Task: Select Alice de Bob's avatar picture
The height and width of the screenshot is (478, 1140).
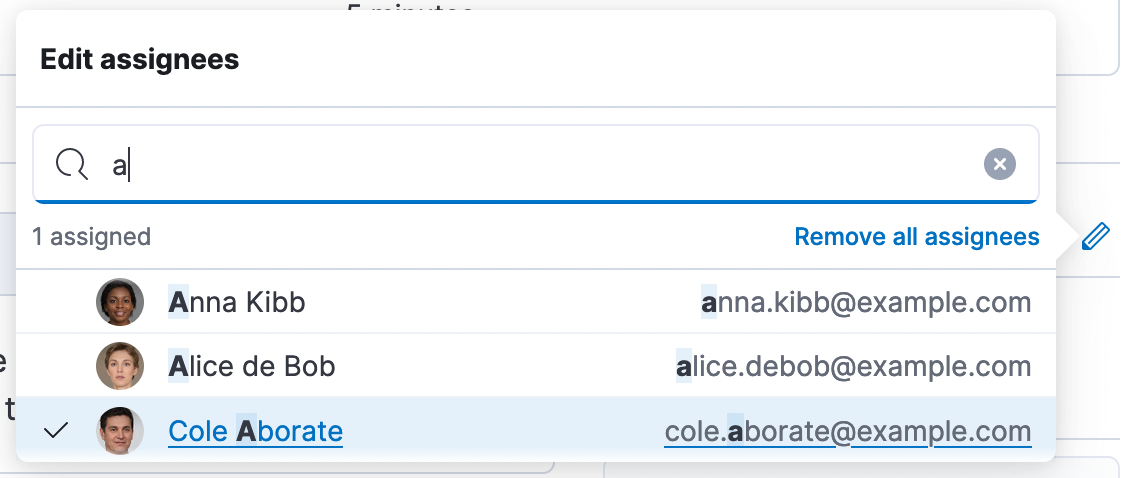Action: [120, 366]
